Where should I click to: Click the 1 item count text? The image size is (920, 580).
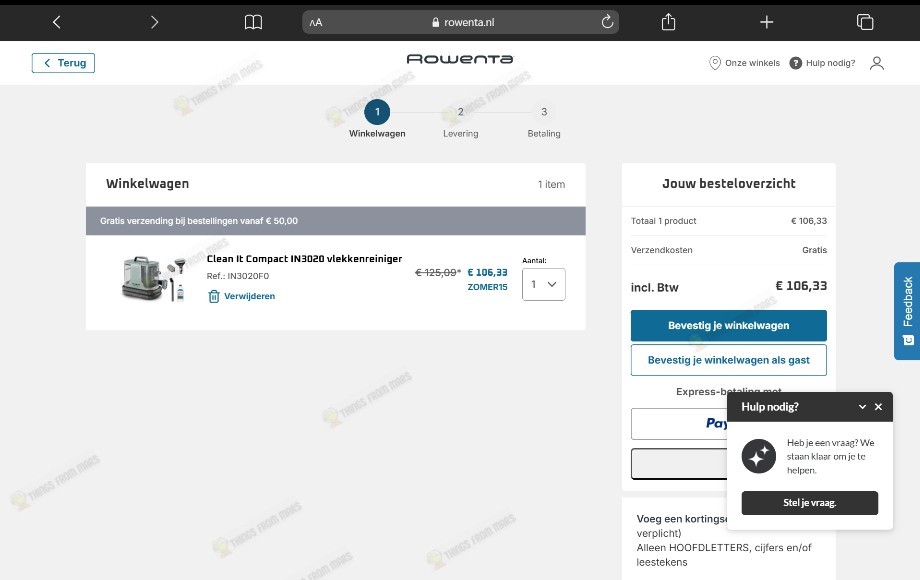552,184
